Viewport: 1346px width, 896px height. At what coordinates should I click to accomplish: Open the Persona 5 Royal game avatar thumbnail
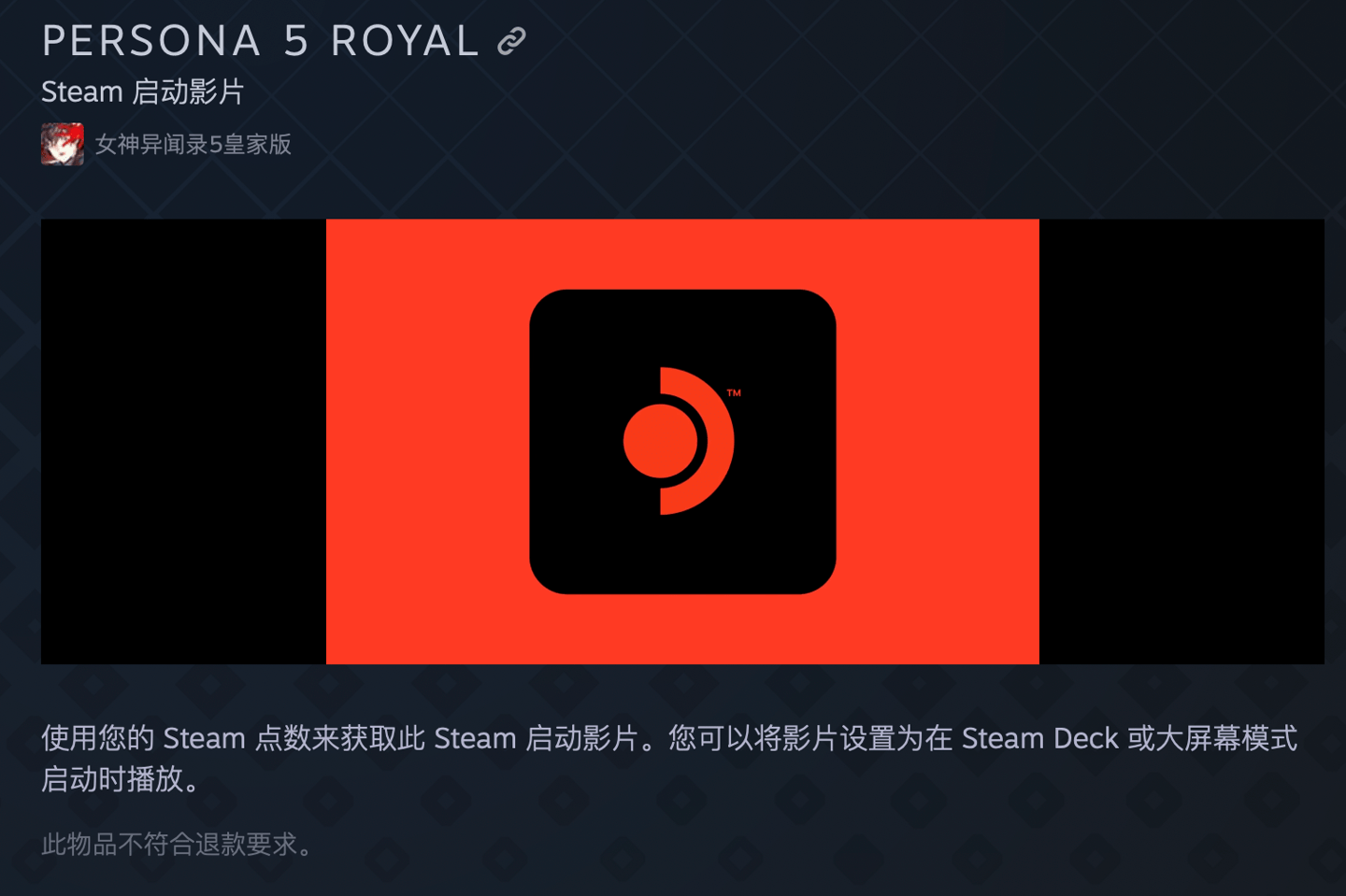(x=63, y=144)
